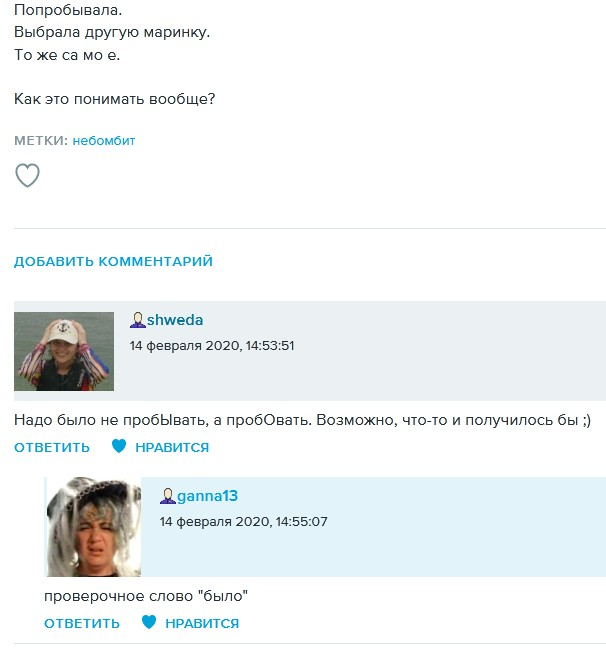The width and height of the screenshot is (606, 657).
Task: Click ОТВЕТИТЬ under shweda's comment
Action: tap(52, 447)
